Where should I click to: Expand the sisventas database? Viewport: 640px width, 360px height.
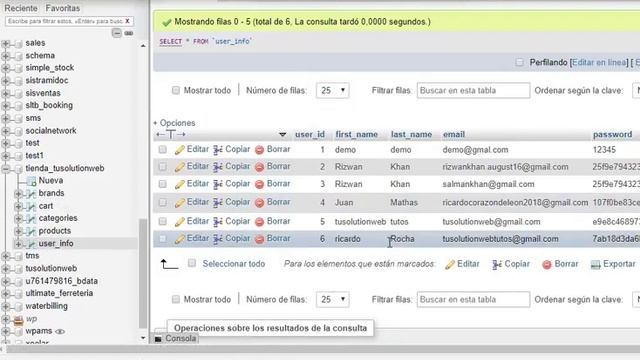(5, 93)
